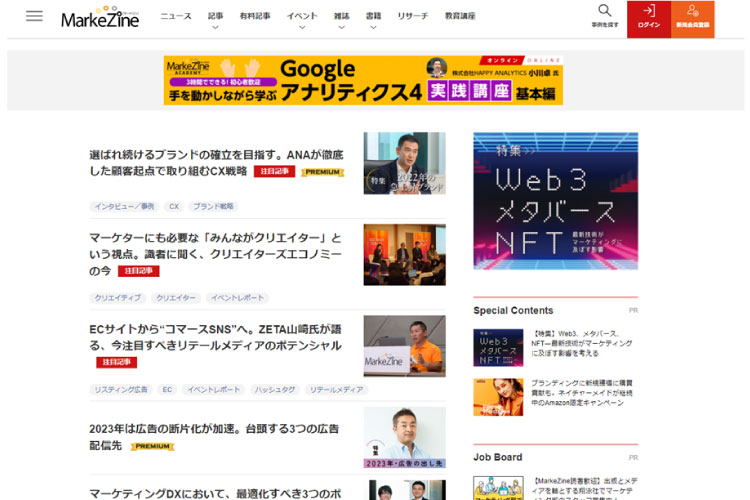Select the インタビュー／事例 tag

[124, 206]
